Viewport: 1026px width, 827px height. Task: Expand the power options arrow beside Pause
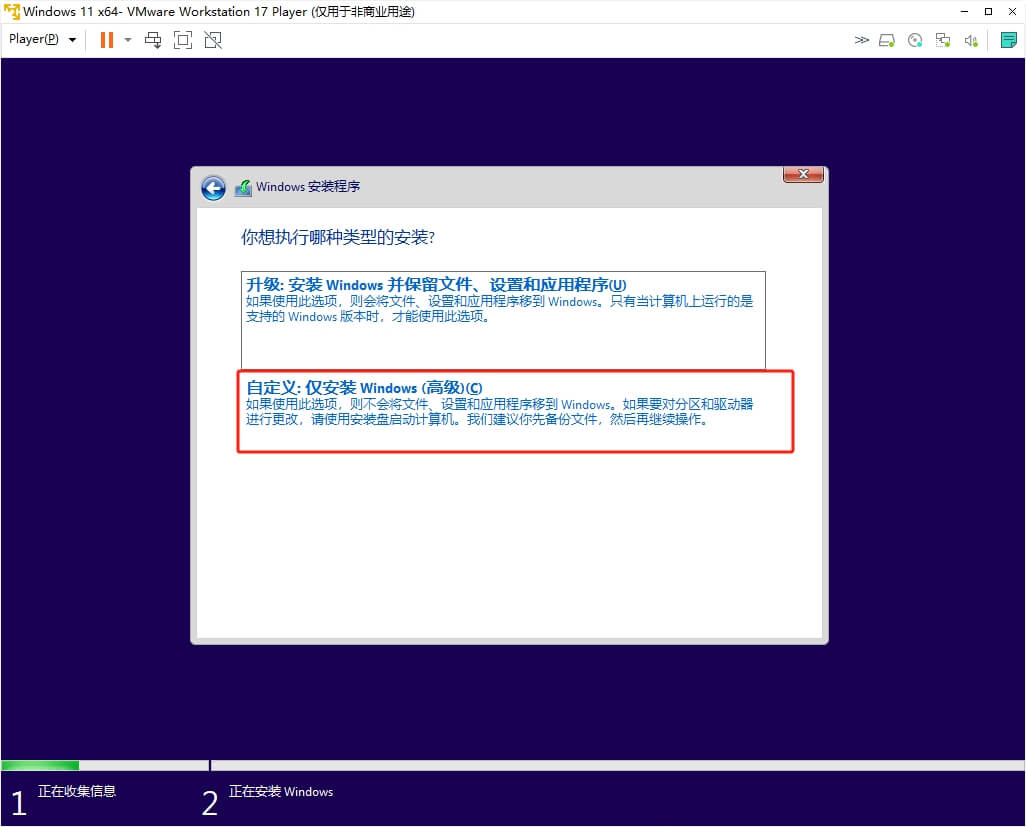(128, 40)
